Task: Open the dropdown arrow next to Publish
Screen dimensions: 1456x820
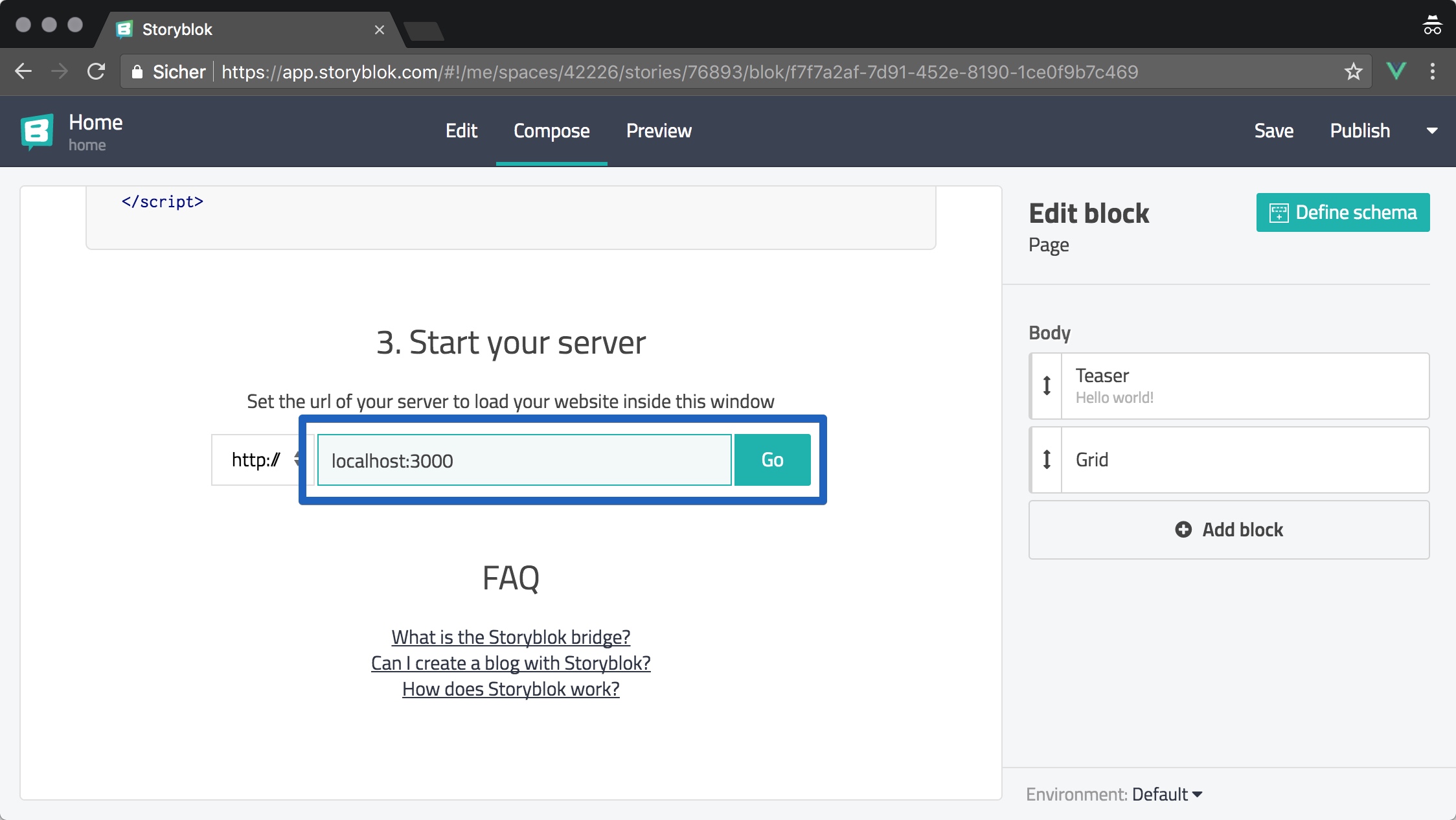Action: click(1432, 131)
